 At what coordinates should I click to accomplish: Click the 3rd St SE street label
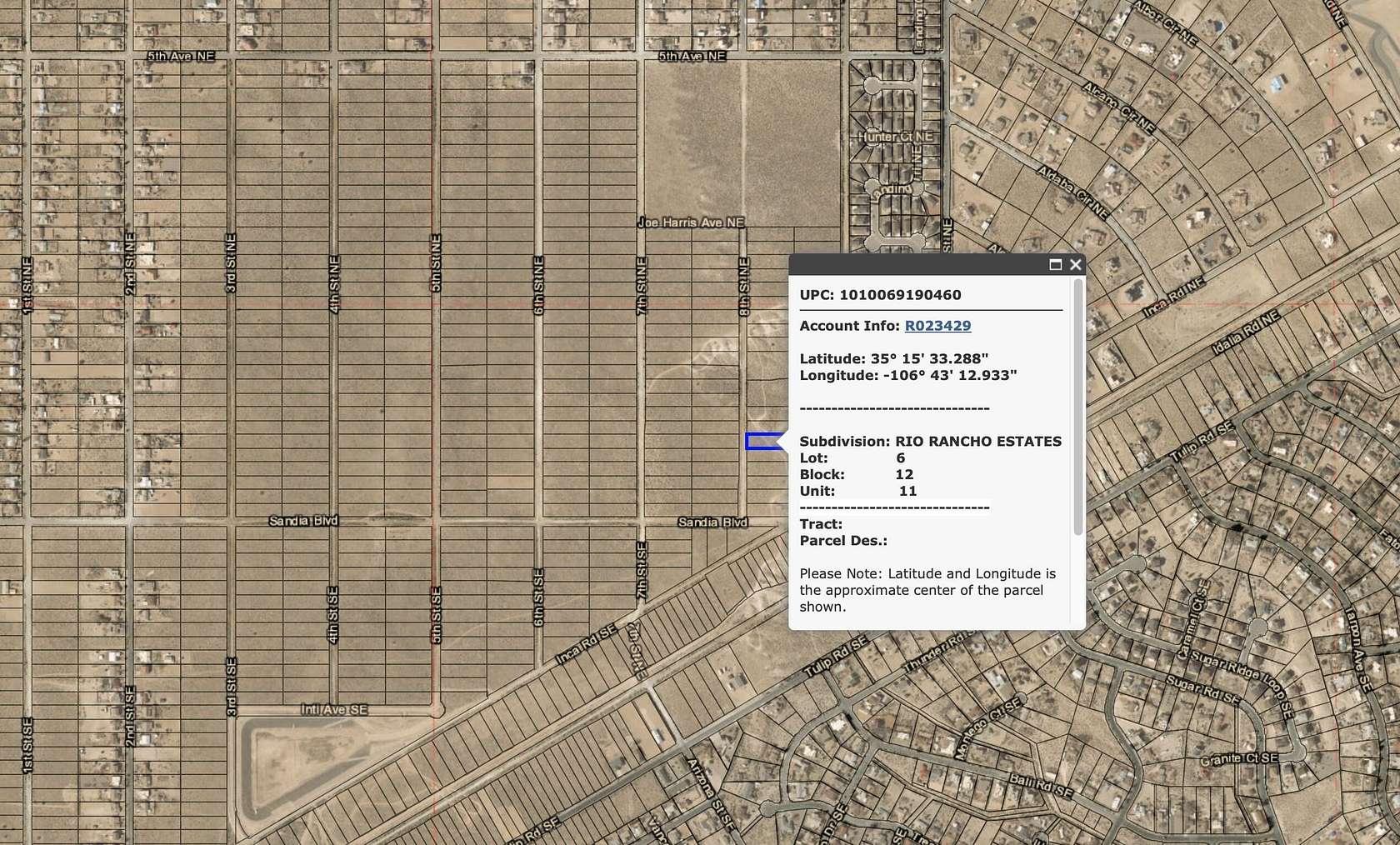(x=231, y=687)
